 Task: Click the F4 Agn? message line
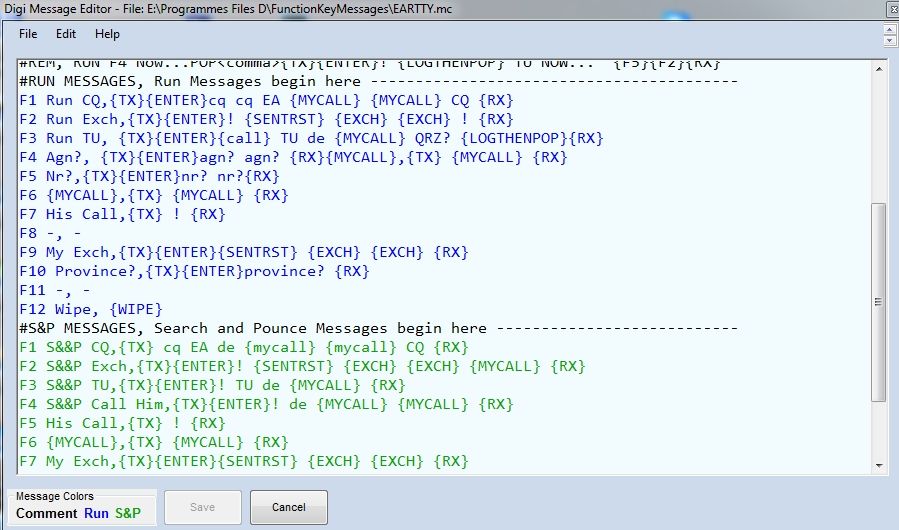click(293, 157)
